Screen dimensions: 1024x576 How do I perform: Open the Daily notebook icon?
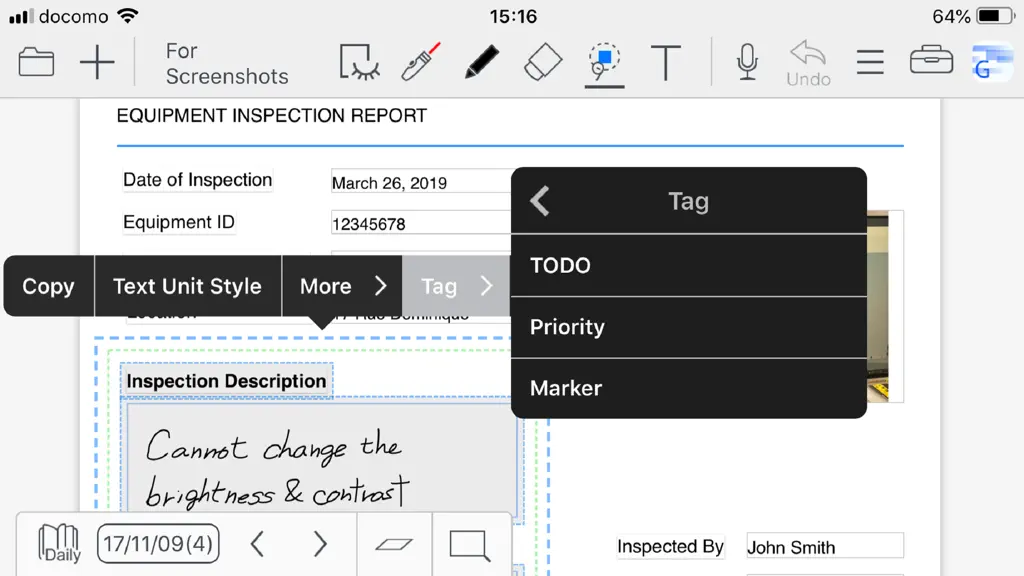(x=59, y=543)
